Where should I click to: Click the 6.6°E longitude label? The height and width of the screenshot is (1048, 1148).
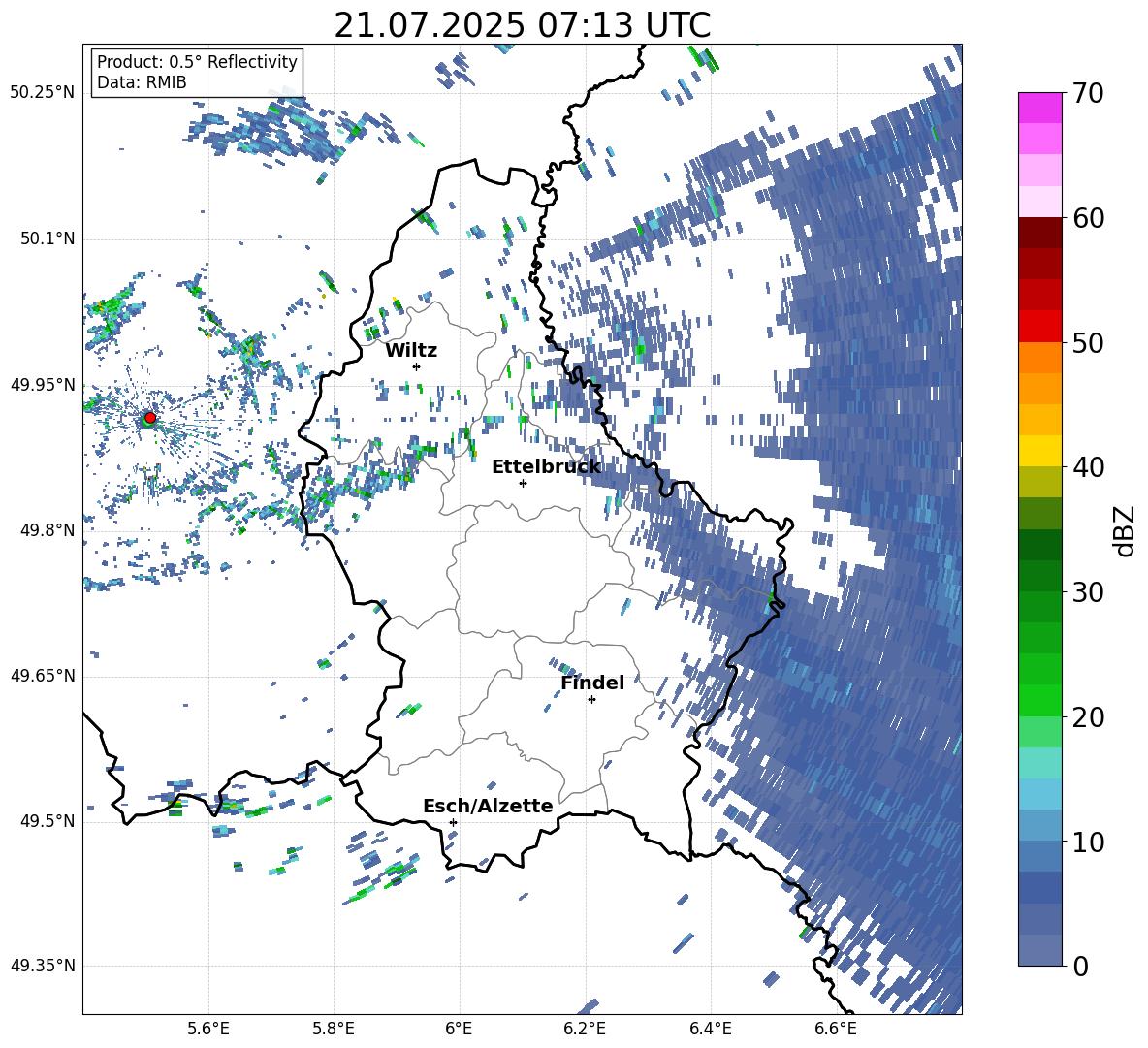click(x=836, y=1029)
